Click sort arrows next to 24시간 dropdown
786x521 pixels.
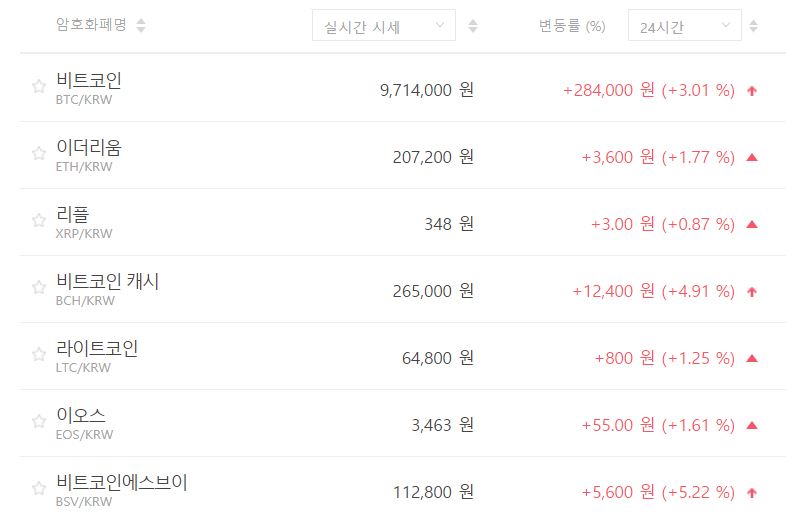pos(754,27)
